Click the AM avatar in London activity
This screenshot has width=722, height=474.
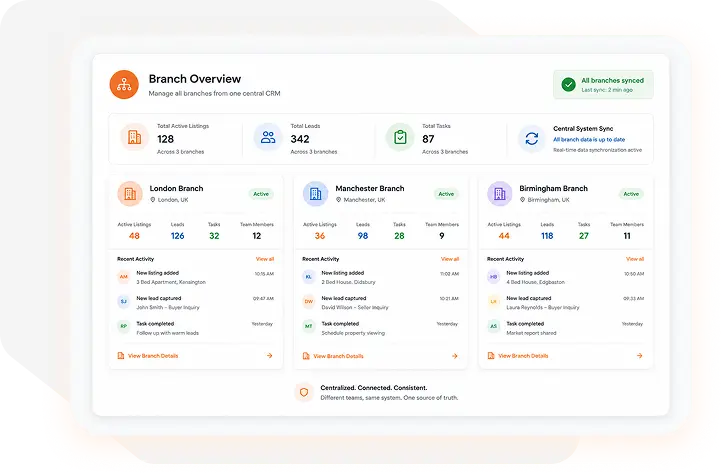click(124, 277)
